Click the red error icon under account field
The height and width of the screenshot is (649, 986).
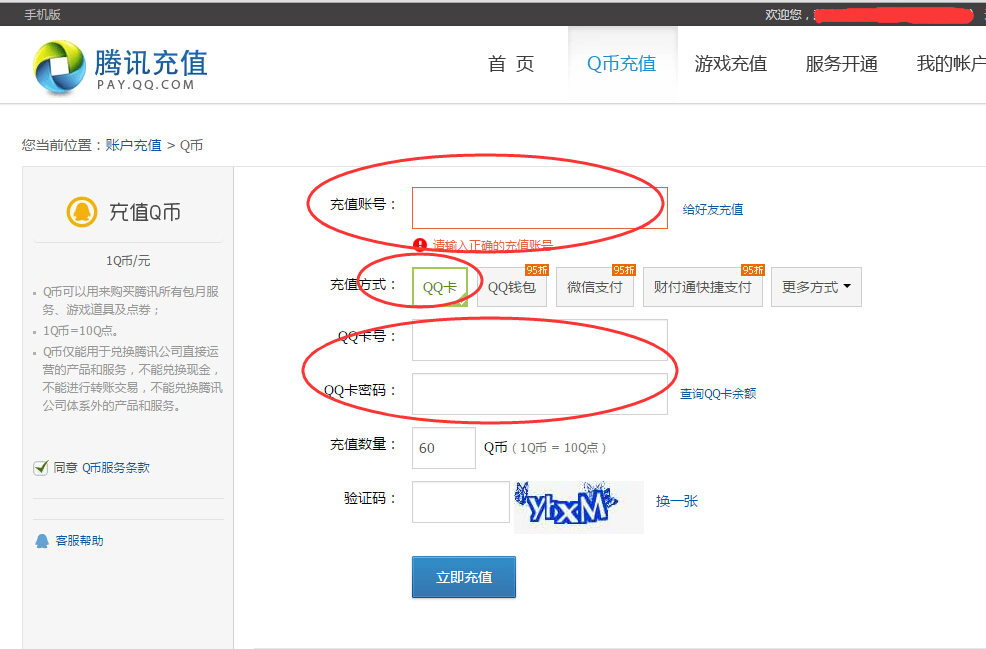tap(419, 245)
